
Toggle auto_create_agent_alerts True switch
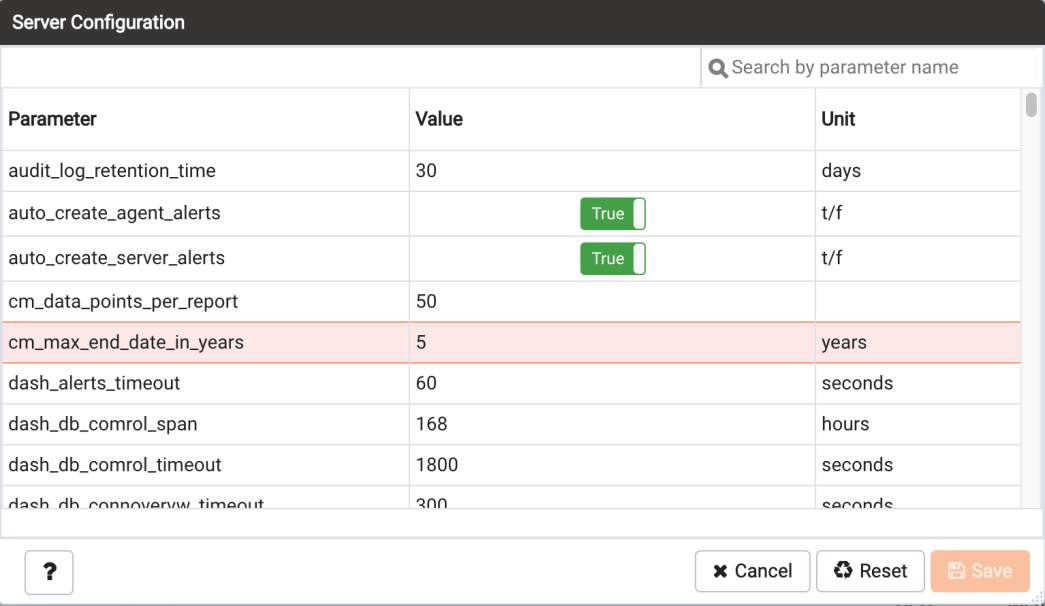(x=612, y=213)
